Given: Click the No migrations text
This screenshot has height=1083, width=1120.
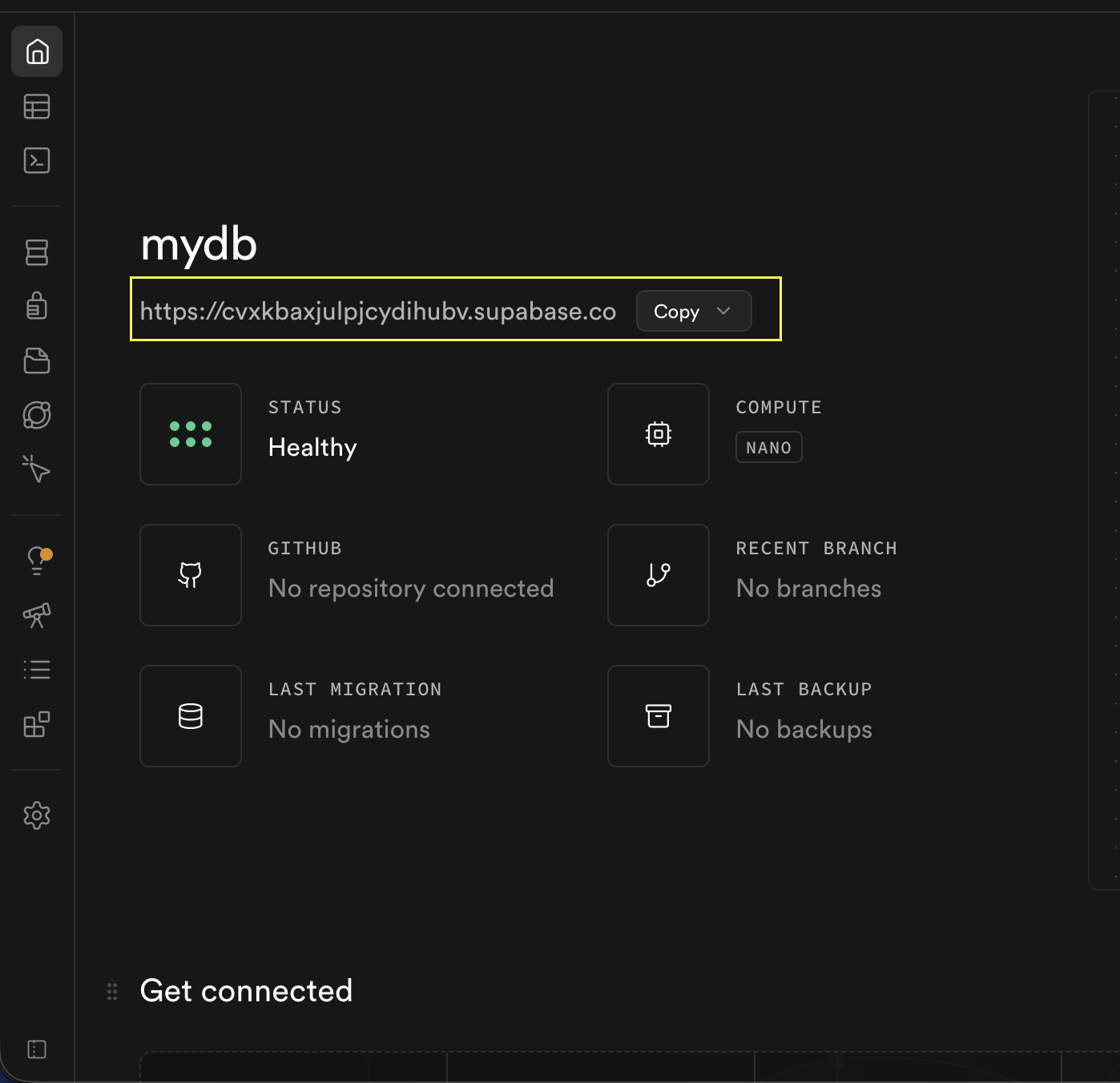Looking at the screenshot, I should [x=349, y=729].
